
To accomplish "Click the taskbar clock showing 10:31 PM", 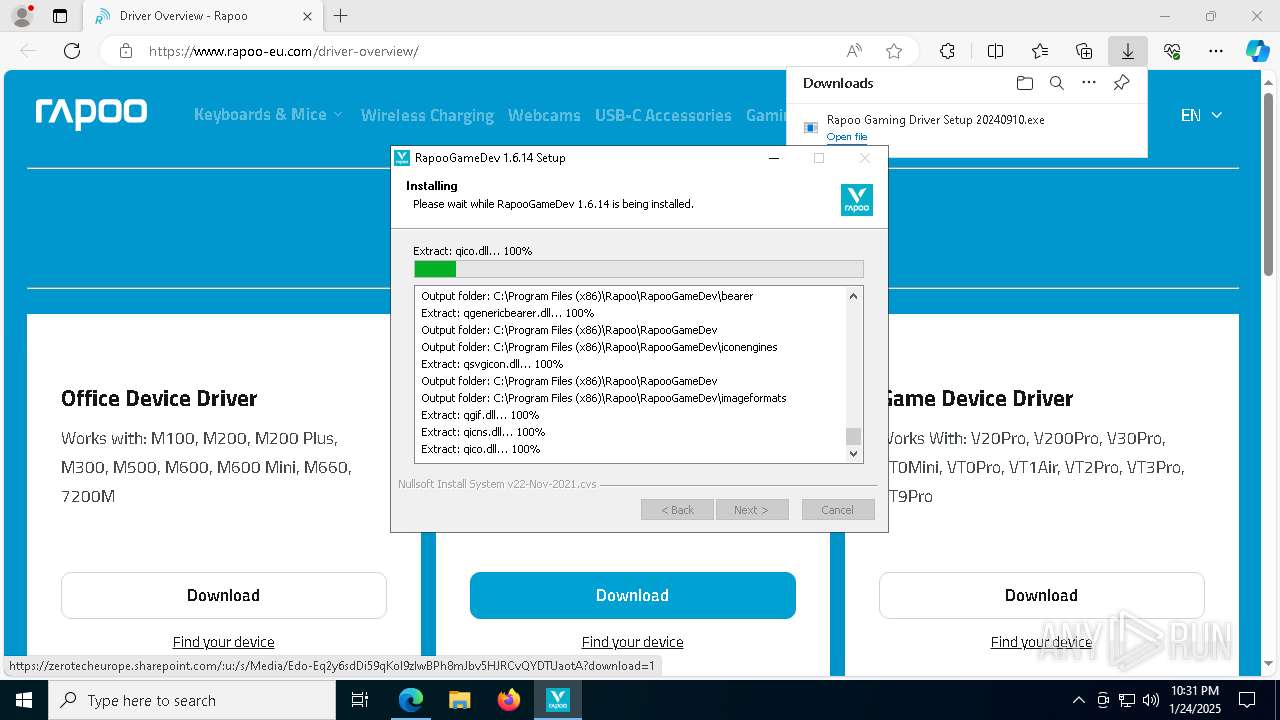I will point(1195,700).
